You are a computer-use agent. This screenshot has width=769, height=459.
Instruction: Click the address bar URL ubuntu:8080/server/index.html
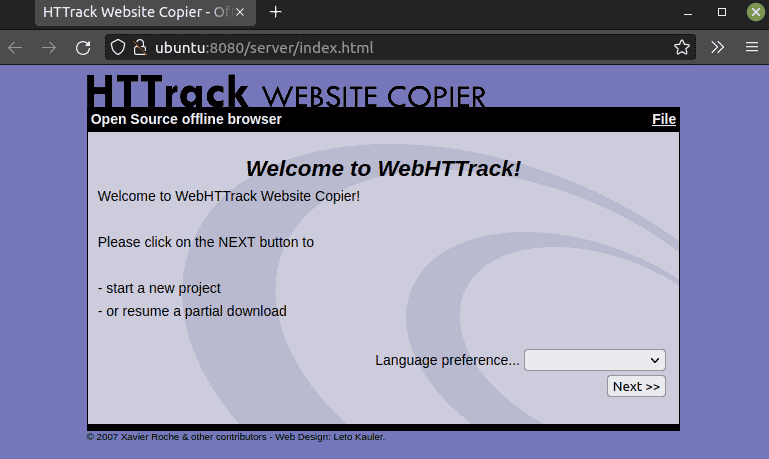tap(264, 48)
